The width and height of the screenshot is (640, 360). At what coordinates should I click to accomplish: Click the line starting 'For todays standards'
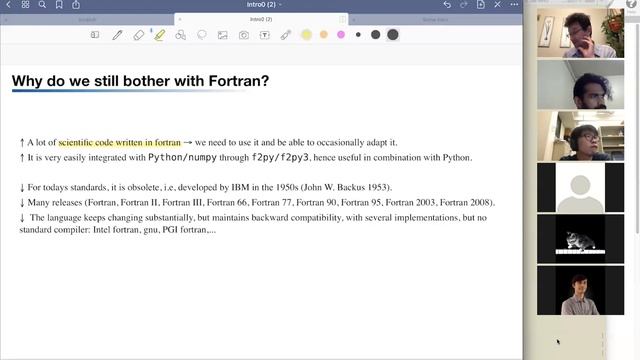coord(206,187)
